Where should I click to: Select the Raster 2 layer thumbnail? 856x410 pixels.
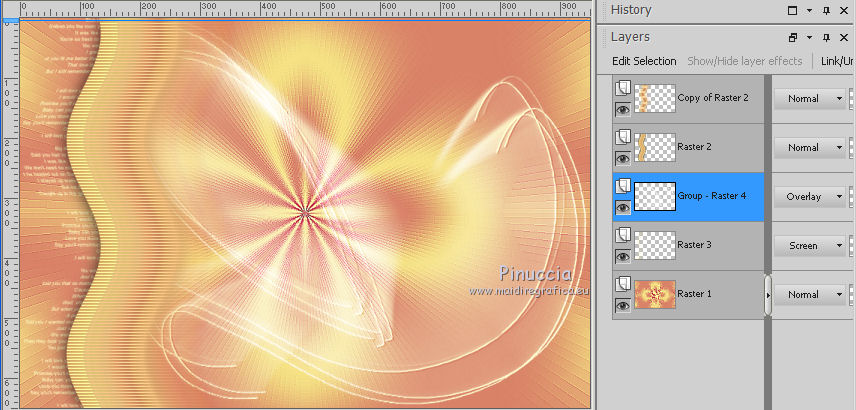coord(655,147)
